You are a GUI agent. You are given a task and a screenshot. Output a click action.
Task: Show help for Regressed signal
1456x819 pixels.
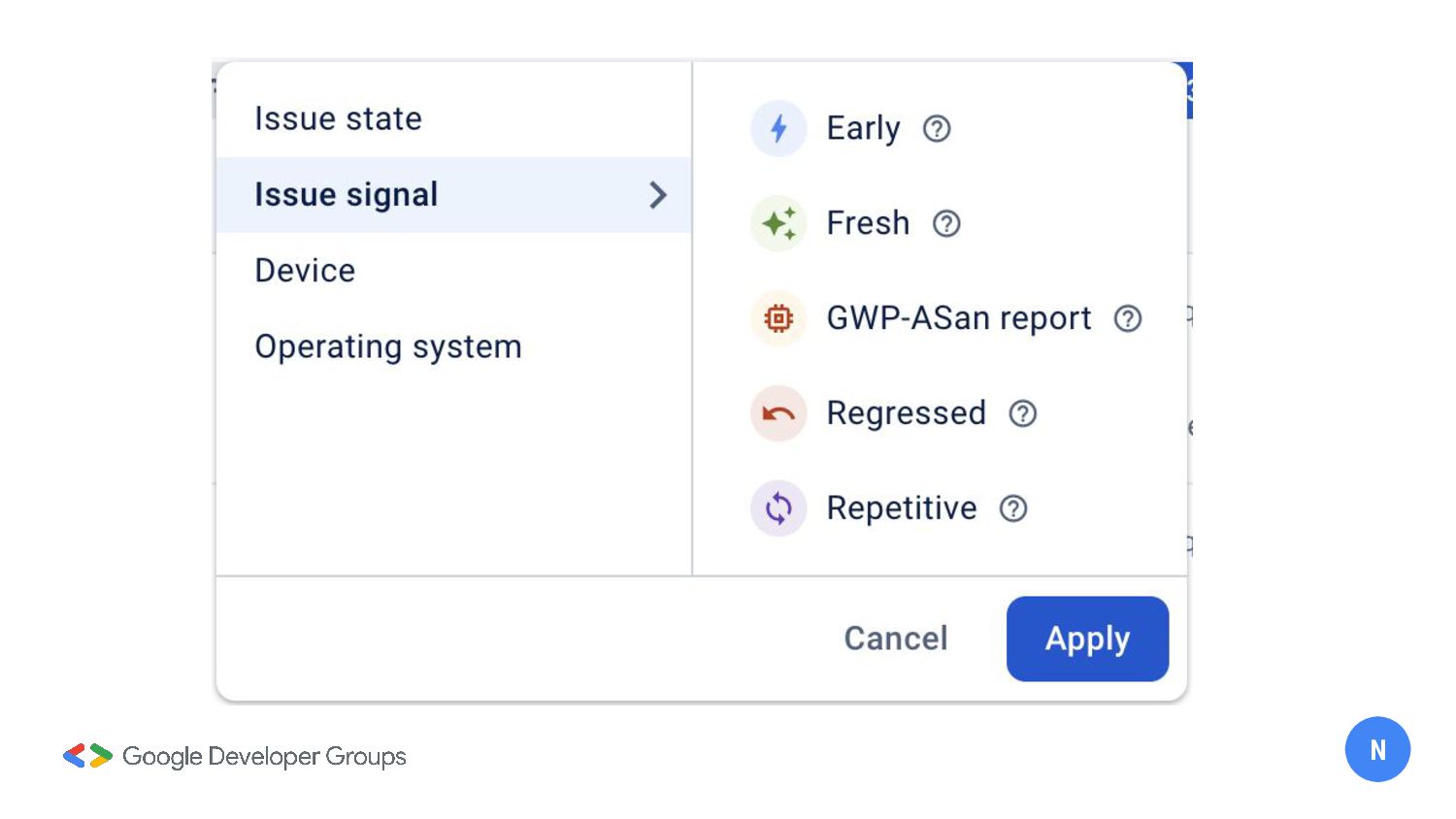[1023, 413]
